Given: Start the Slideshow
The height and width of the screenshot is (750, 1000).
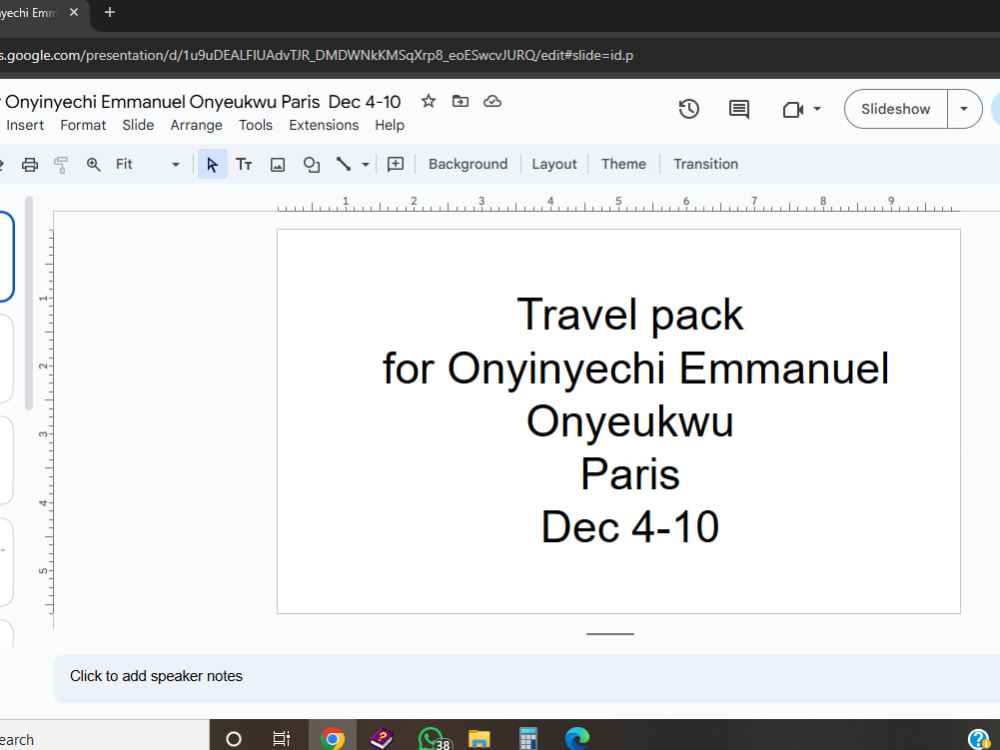Looking at the screenshot, I should click(895, 109).
